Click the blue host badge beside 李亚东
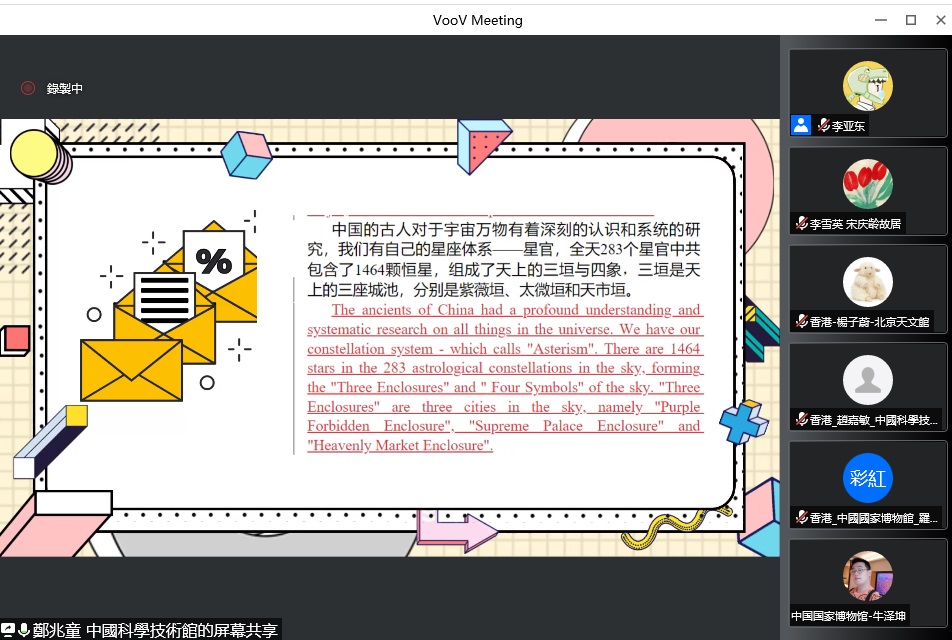Viewport: 952px width, 640px height. [x=800, y=125]
